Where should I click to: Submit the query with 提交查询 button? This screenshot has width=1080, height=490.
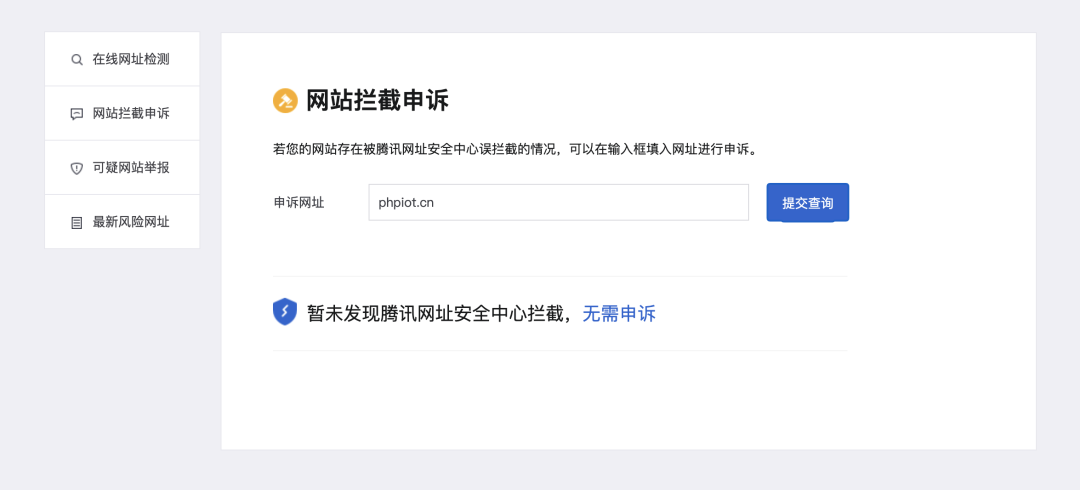pyautogui.click(x=808, y=203)
